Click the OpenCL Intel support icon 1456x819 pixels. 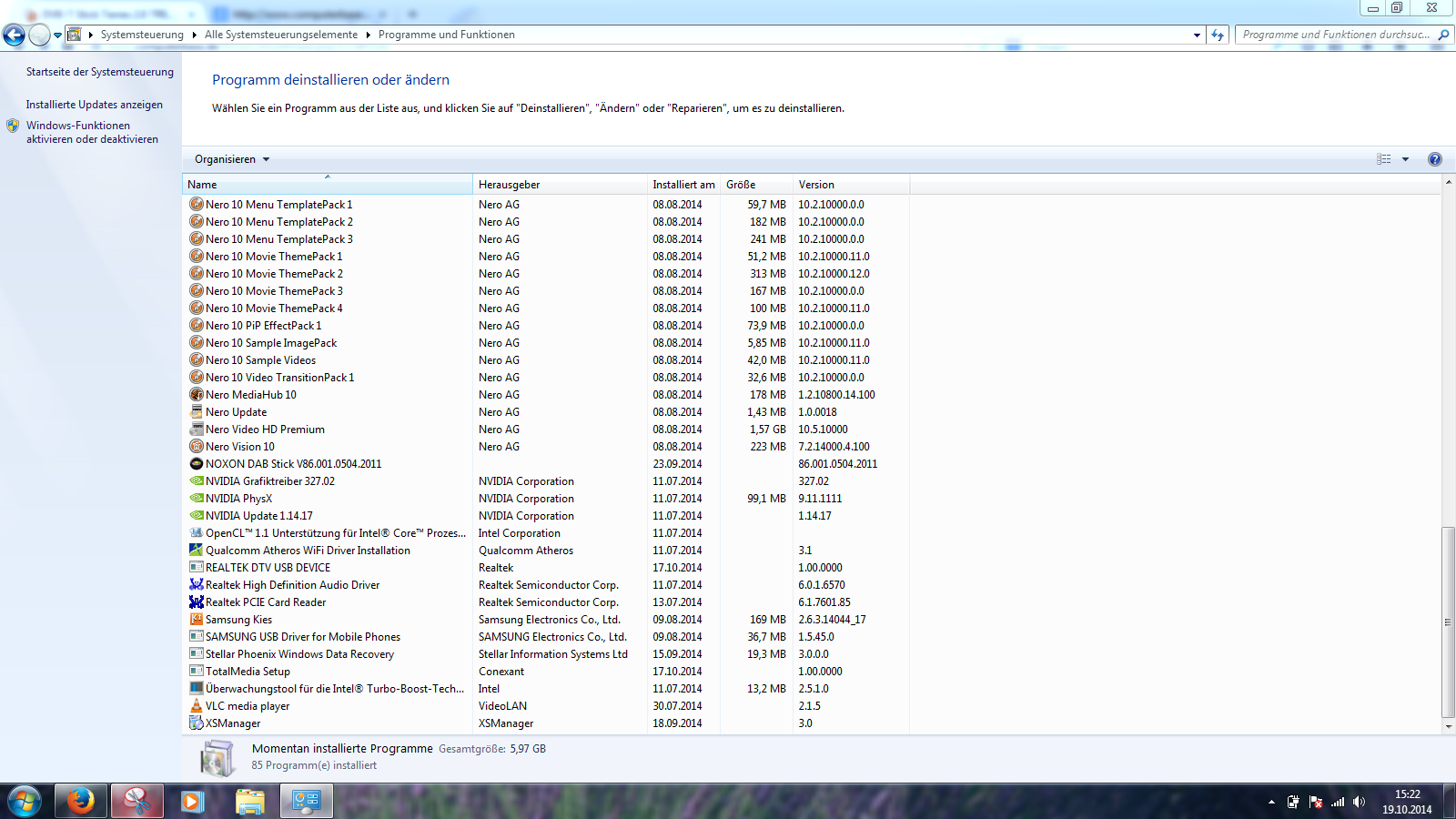pyautogui.click(x=196, y=532)
